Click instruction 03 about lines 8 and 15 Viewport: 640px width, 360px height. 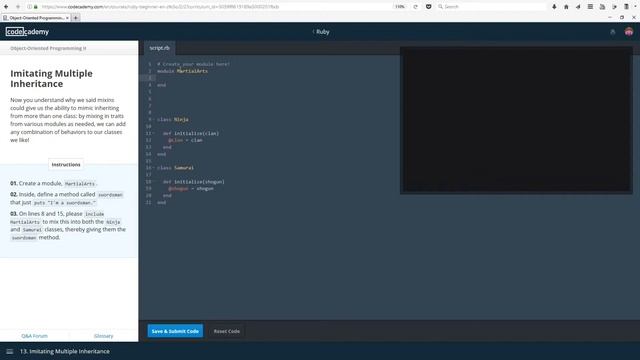[x=68, y=226]
